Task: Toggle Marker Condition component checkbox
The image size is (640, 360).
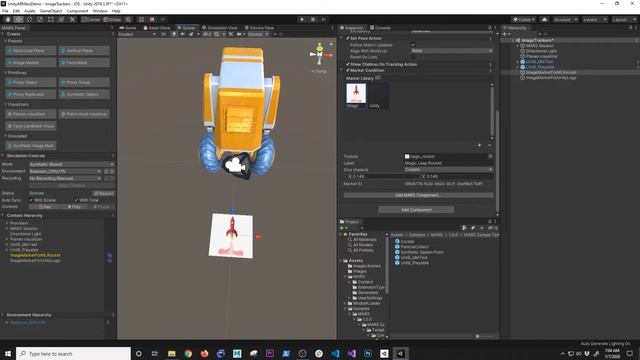Action: click(x=348, y=70)
